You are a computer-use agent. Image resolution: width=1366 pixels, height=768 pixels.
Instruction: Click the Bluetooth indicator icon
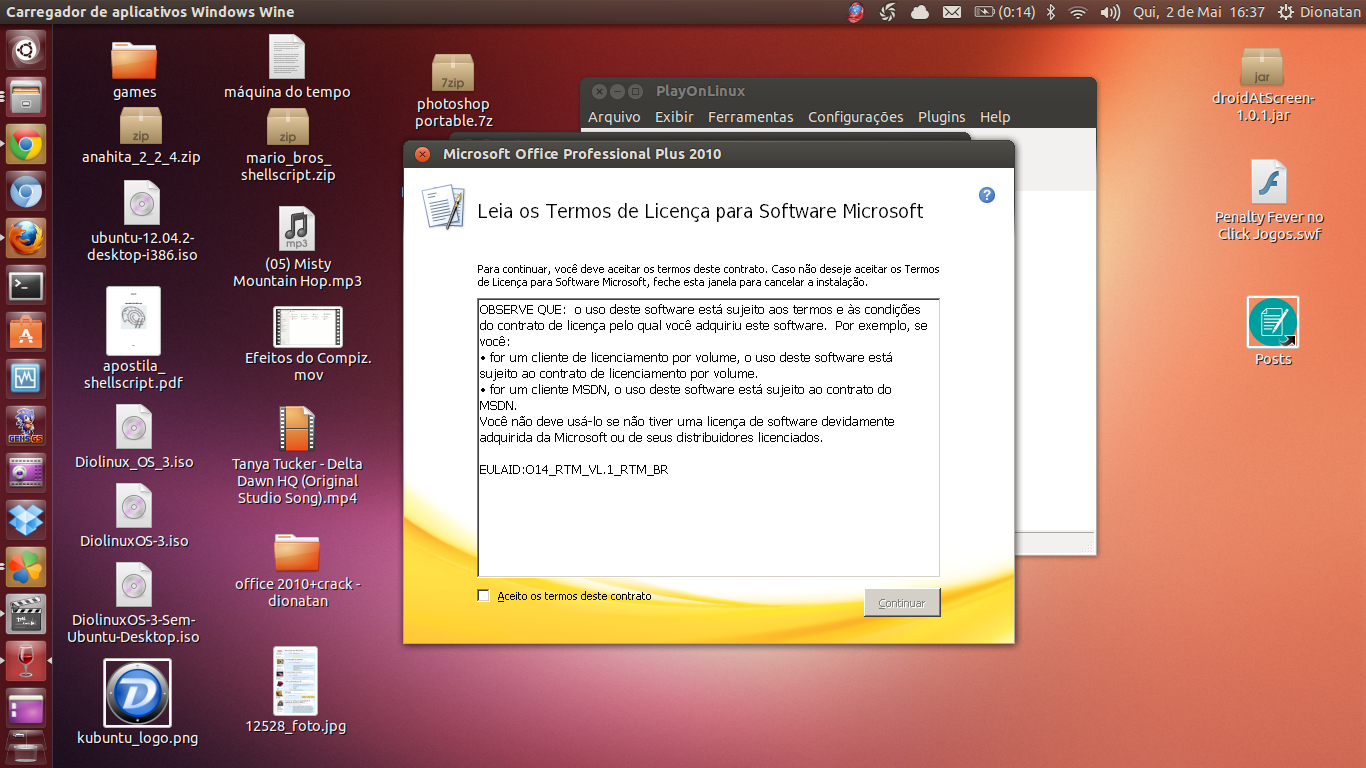tap(1051, 12)
